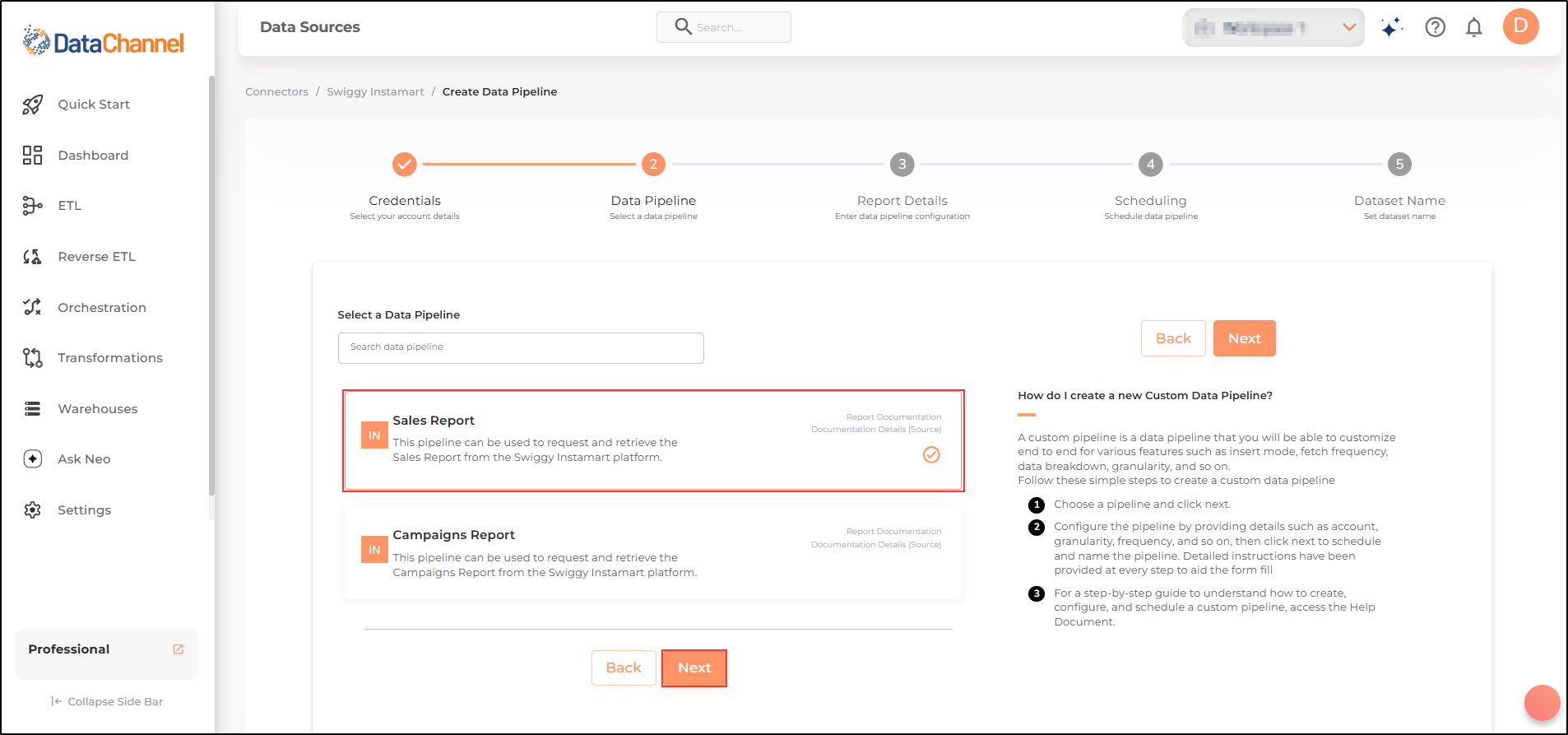Click the DataChannel logo
This screenshot has height=735, width=1568.
click(104, 41)
